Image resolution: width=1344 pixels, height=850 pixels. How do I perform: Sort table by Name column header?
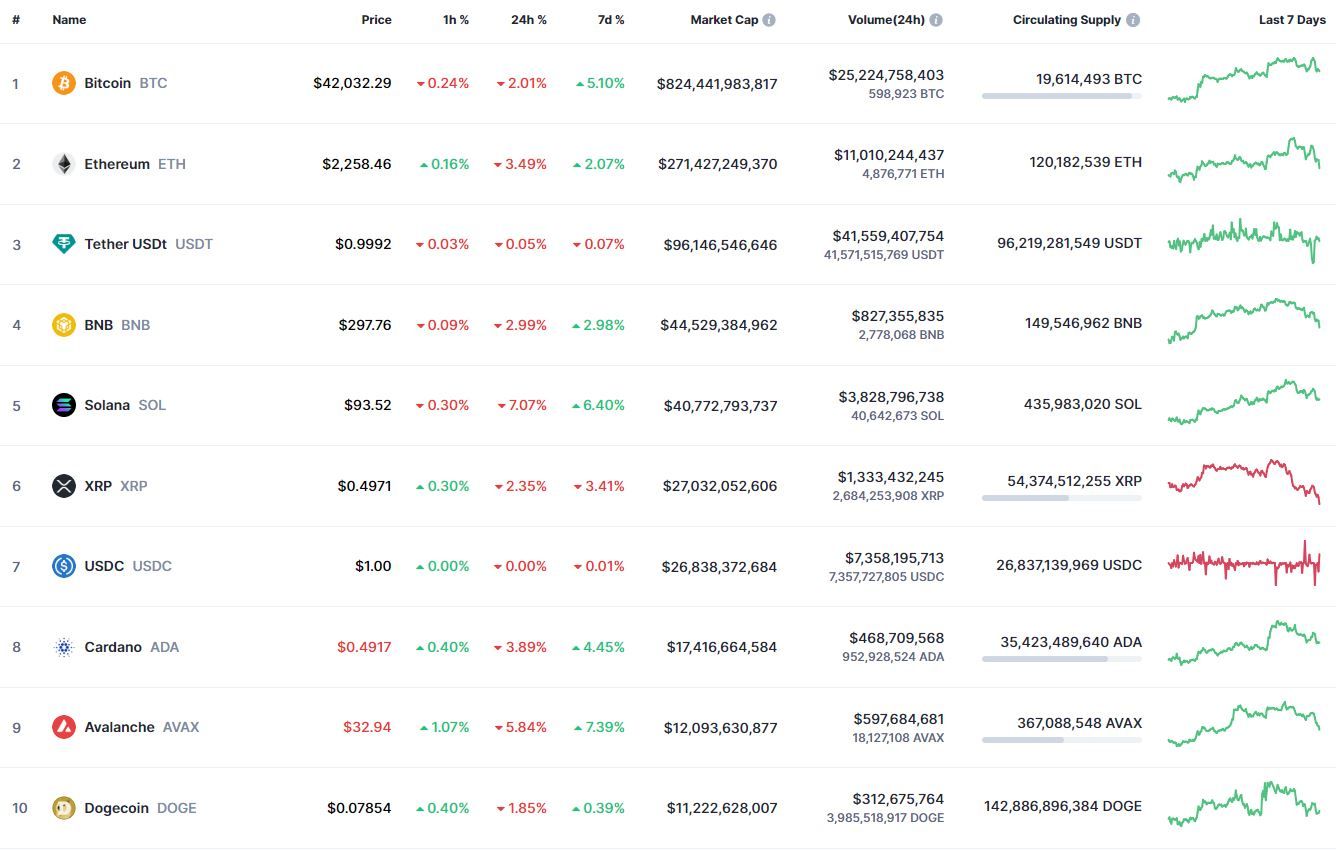tap(69, 20)
